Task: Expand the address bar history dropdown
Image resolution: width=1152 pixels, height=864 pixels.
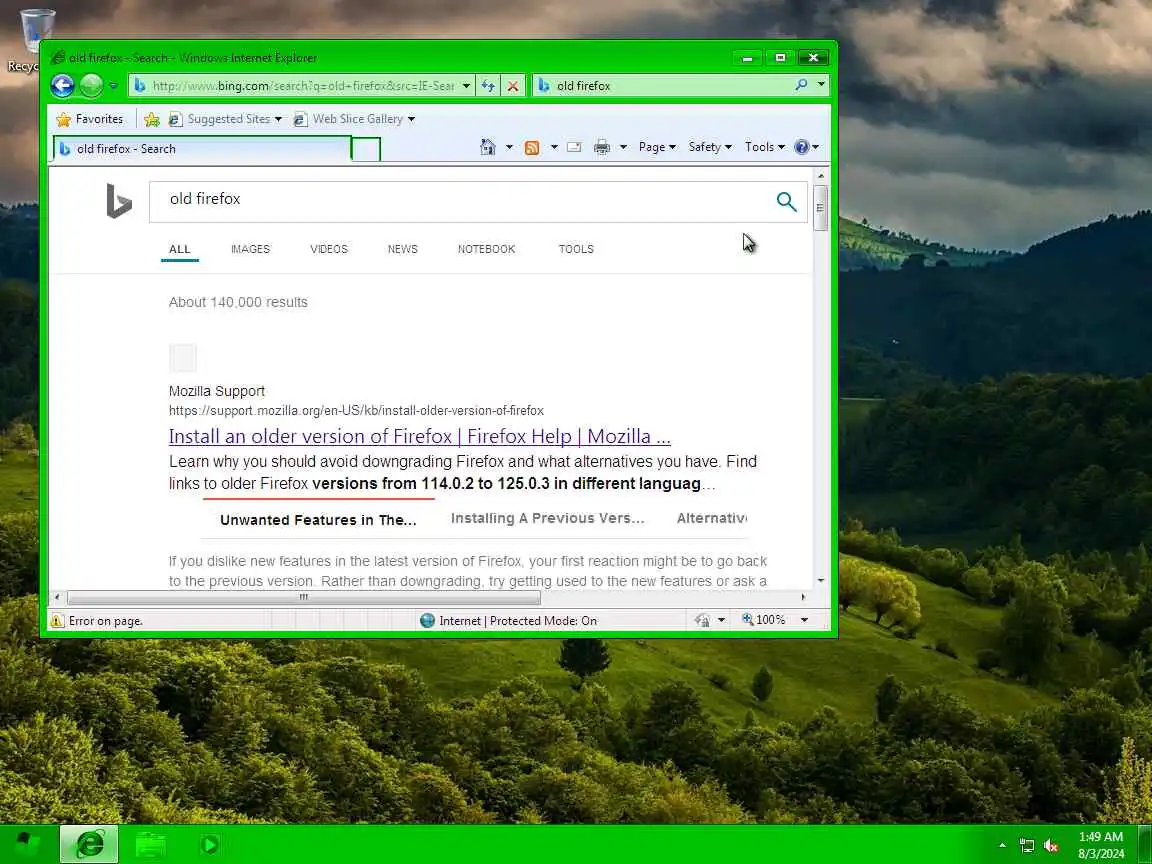Action: coord(466,86)
